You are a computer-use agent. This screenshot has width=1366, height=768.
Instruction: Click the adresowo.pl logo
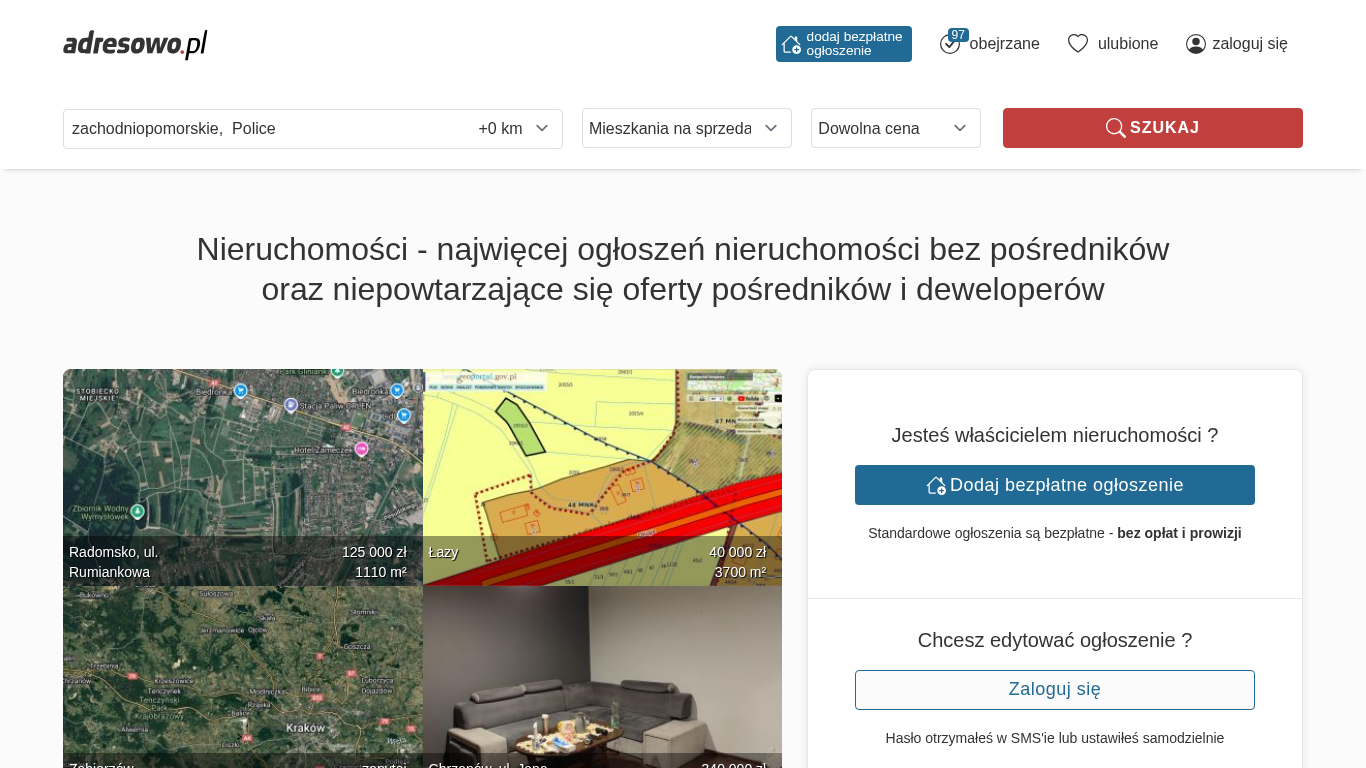(x=135, y=44)
